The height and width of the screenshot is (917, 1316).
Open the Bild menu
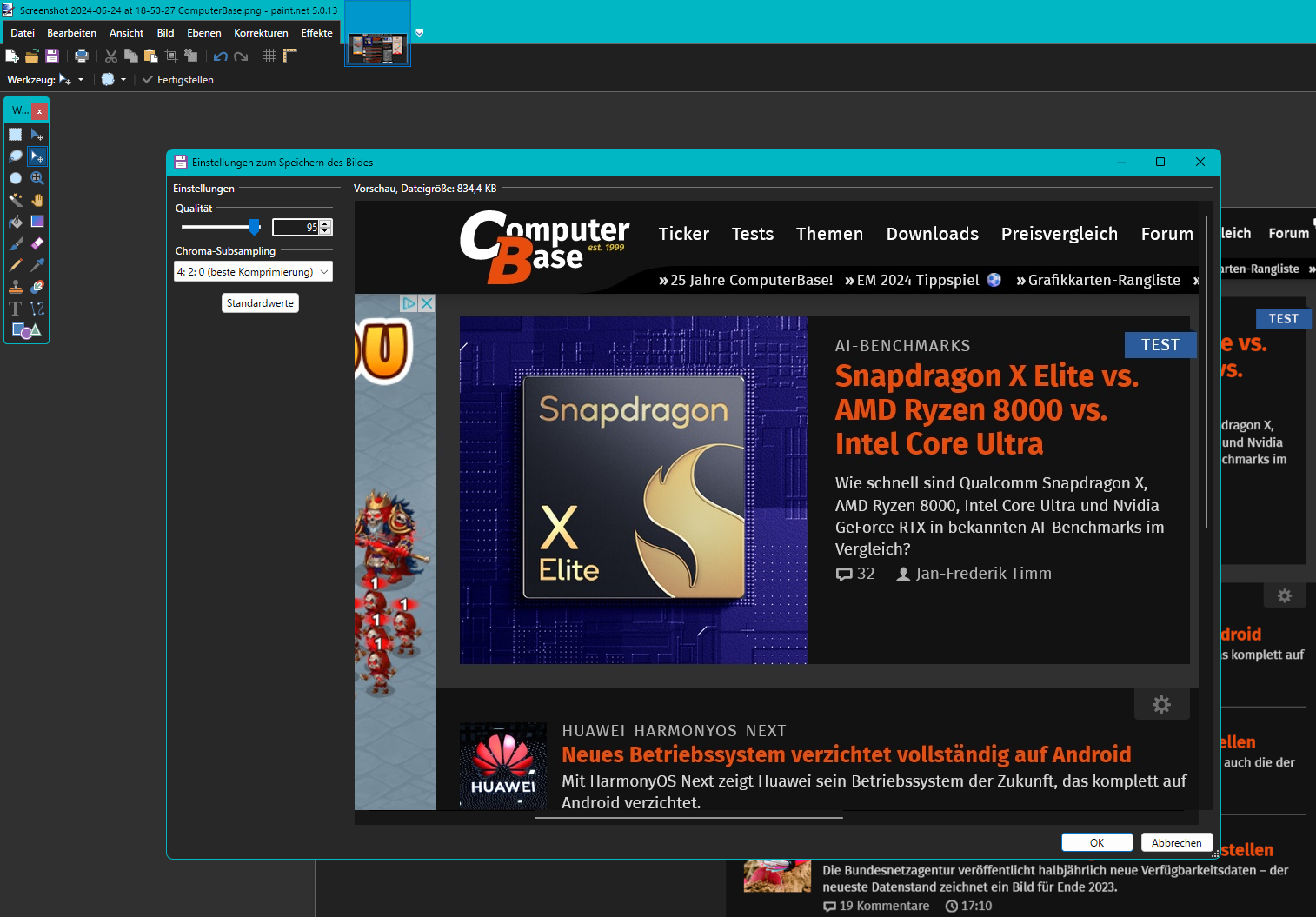(x=166, y=33)
